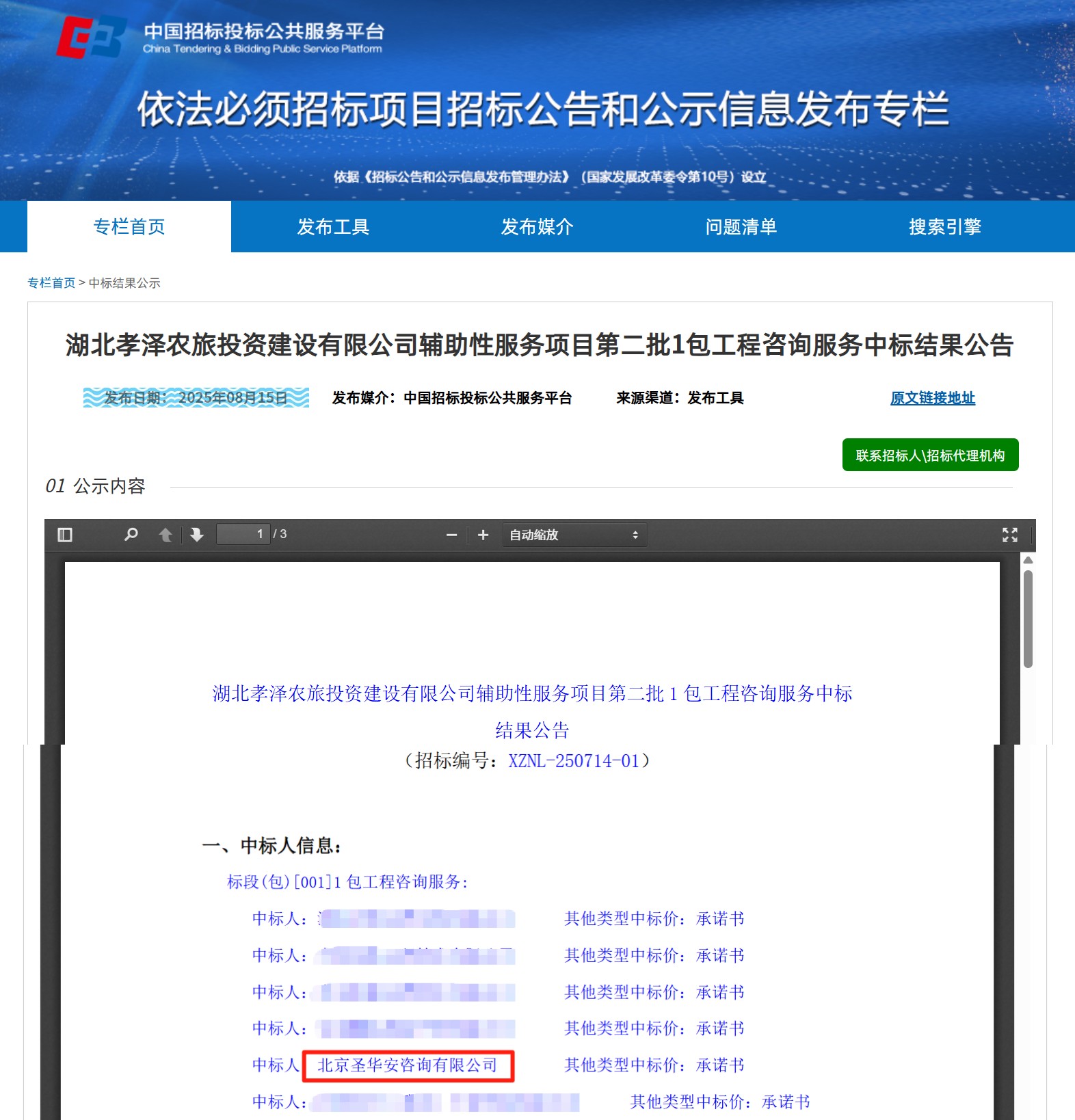Click the PDF vertical scrollbar thumb
This screenshot has height=1120, width=1075.
coord(1027,619)
